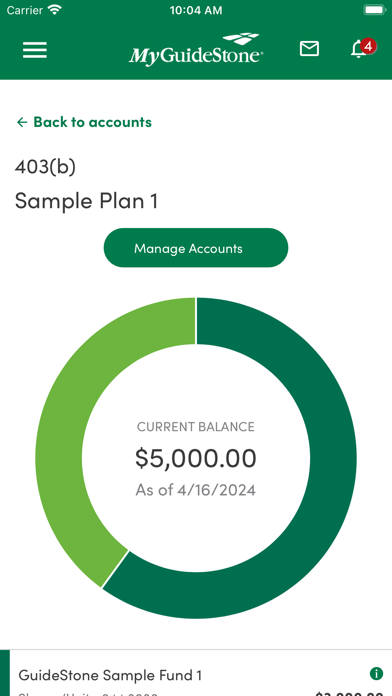The image size is (392, 696).
Task: Click the Manage Accounts button
Action: pos(196,248)
